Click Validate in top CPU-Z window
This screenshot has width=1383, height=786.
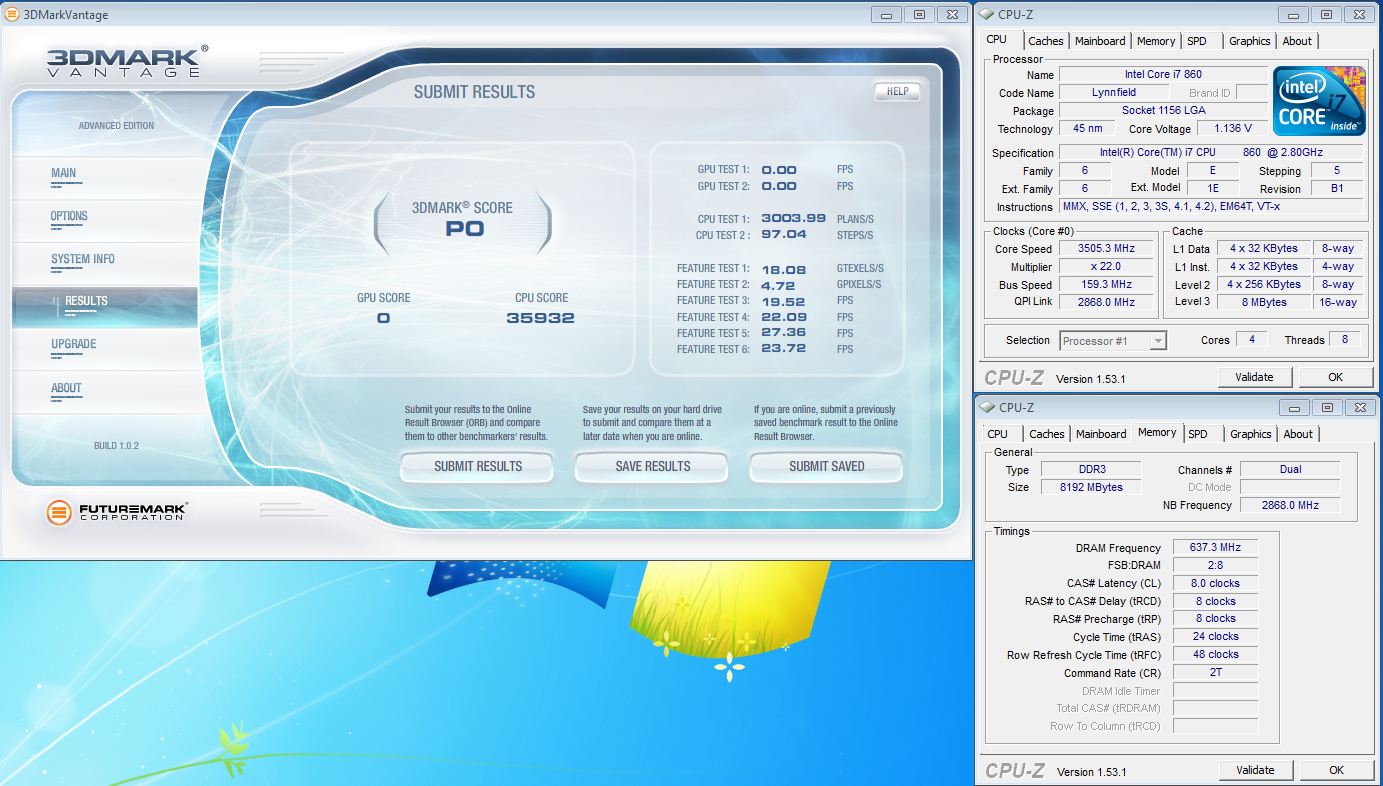(1254, 377)
